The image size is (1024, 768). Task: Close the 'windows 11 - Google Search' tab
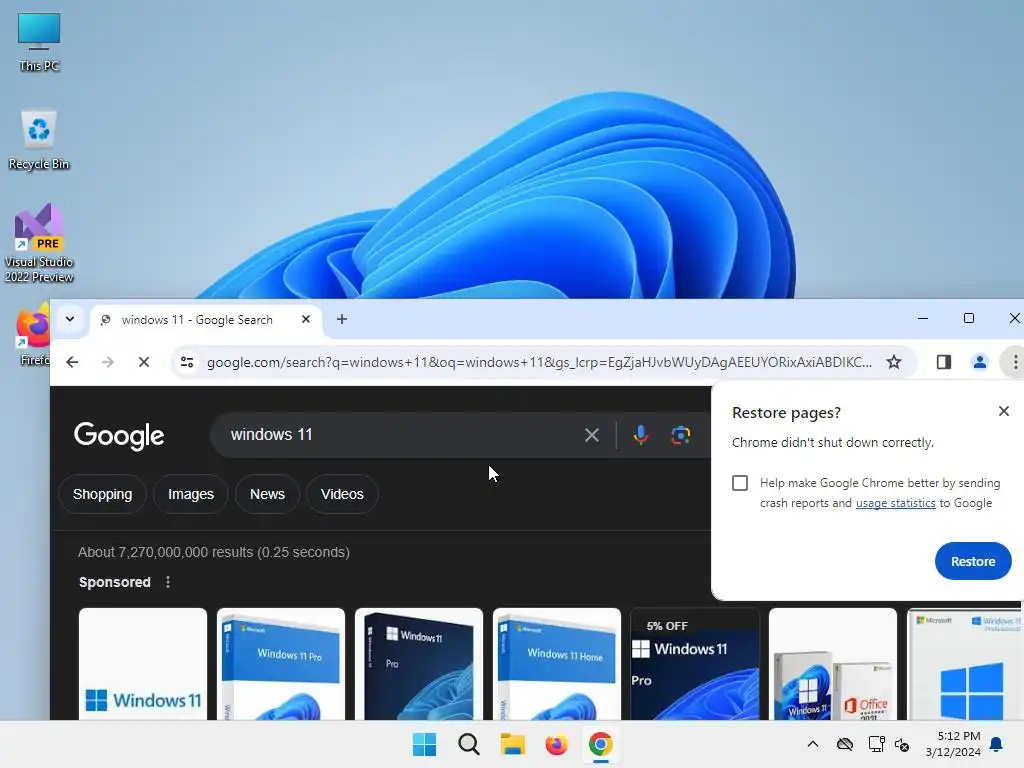[306, 319]
